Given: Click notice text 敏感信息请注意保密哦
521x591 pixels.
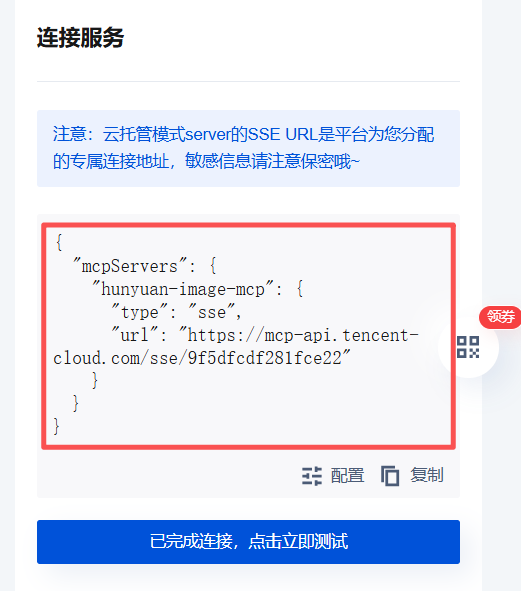Looking at the screenshot, I should point(272,161).
